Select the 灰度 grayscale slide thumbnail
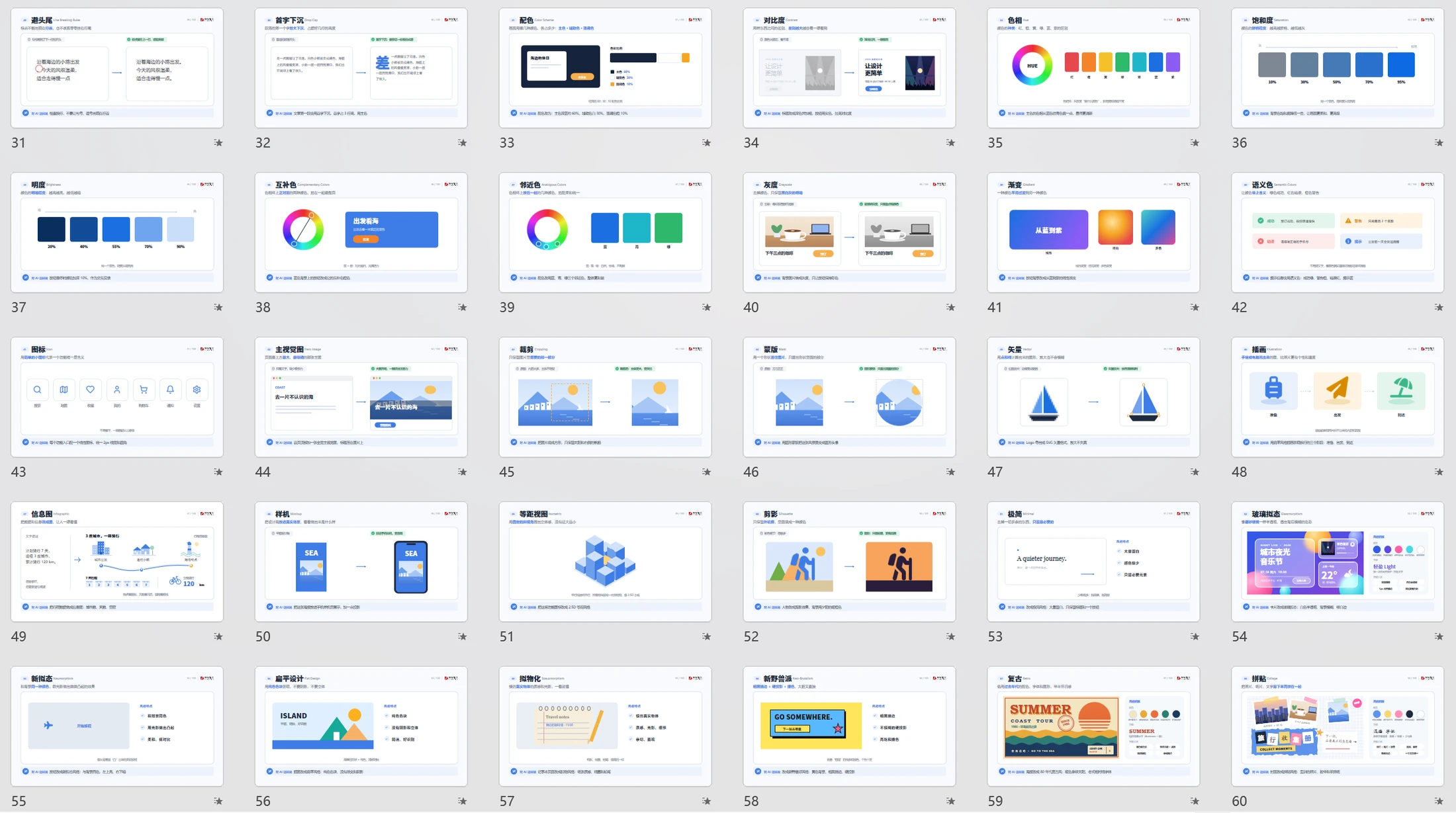The width and height of the screenshot is (1456, 813). 849,233
